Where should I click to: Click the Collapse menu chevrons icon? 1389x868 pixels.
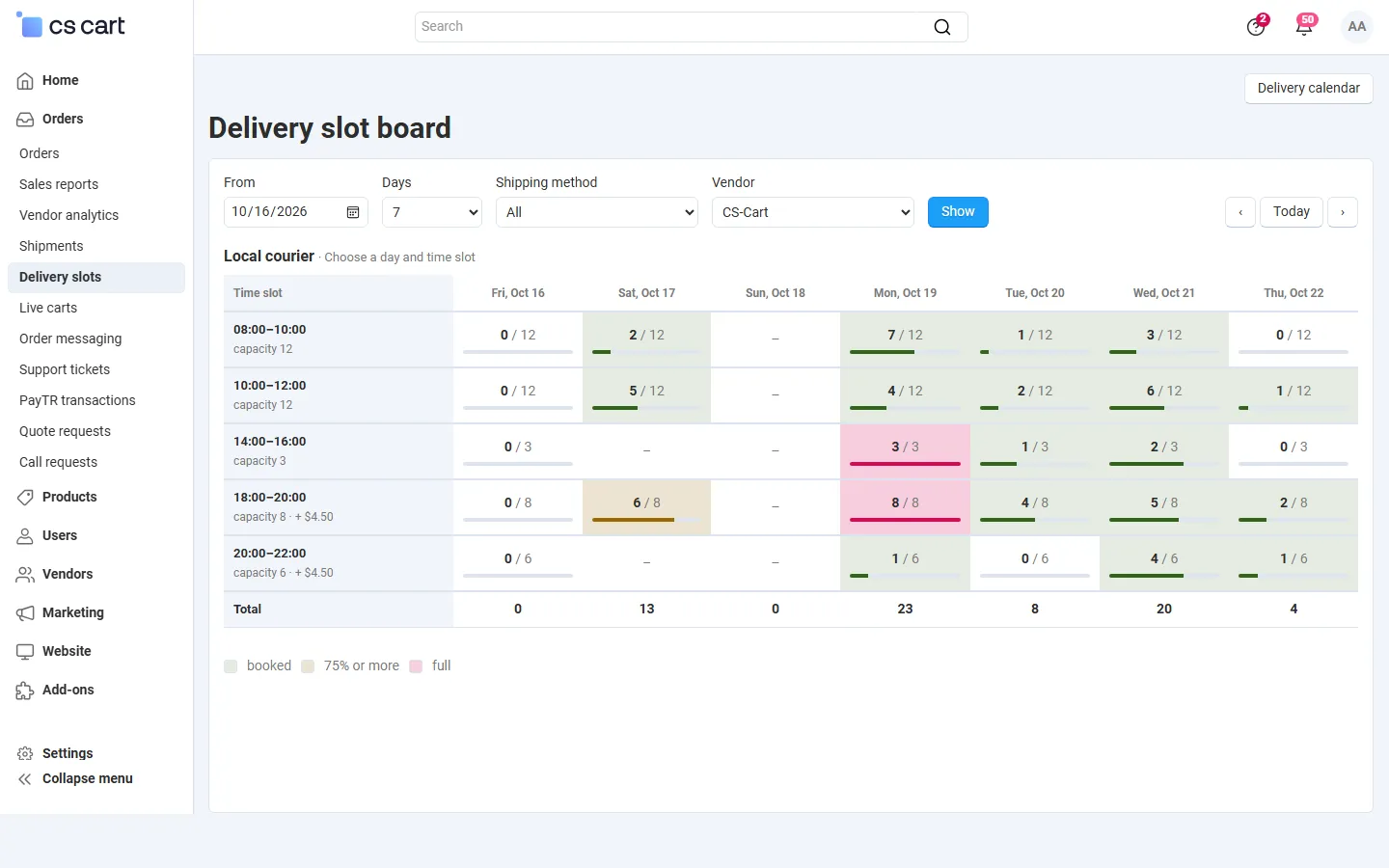pos(25,779)
